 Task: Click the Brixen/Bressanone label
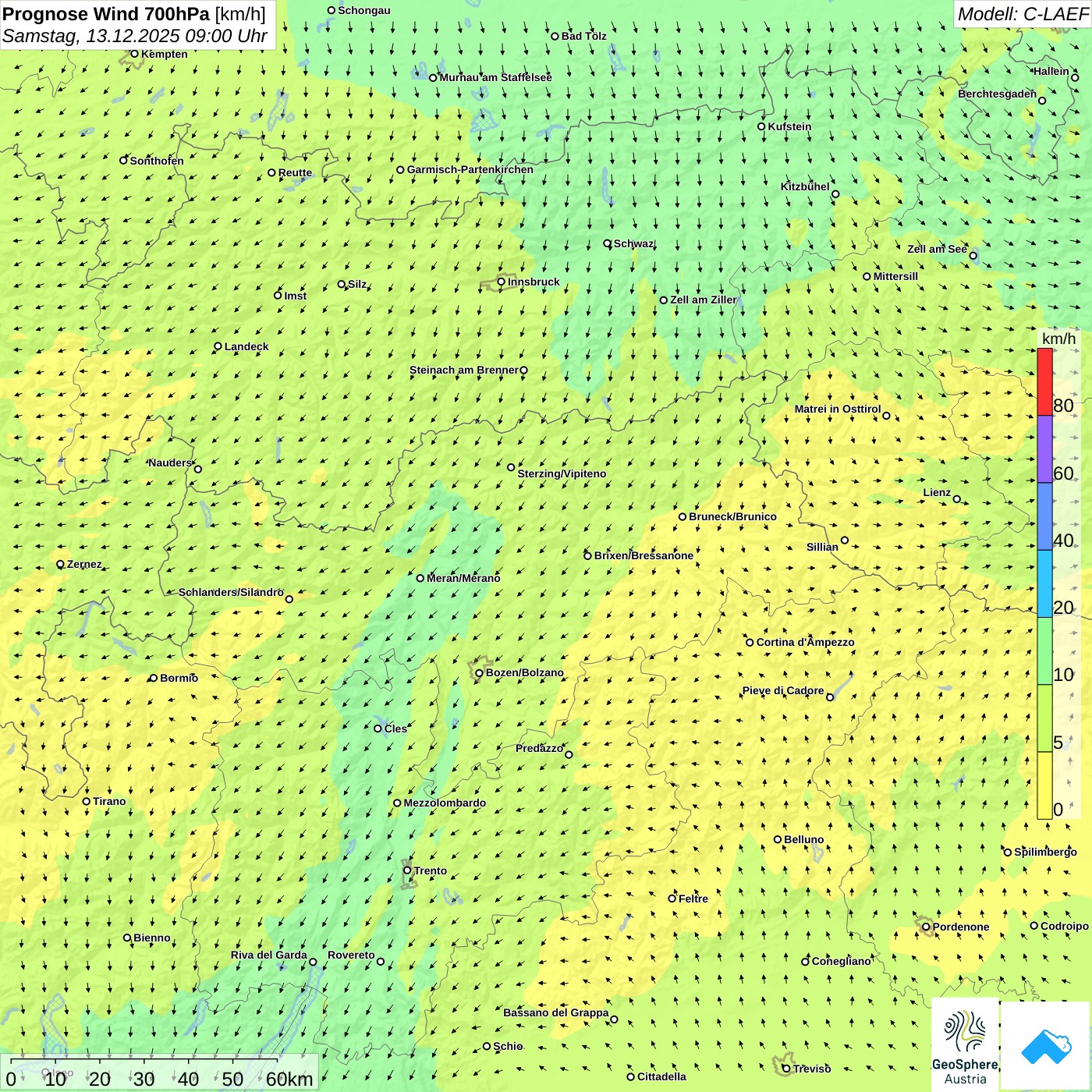click(643, 555)
